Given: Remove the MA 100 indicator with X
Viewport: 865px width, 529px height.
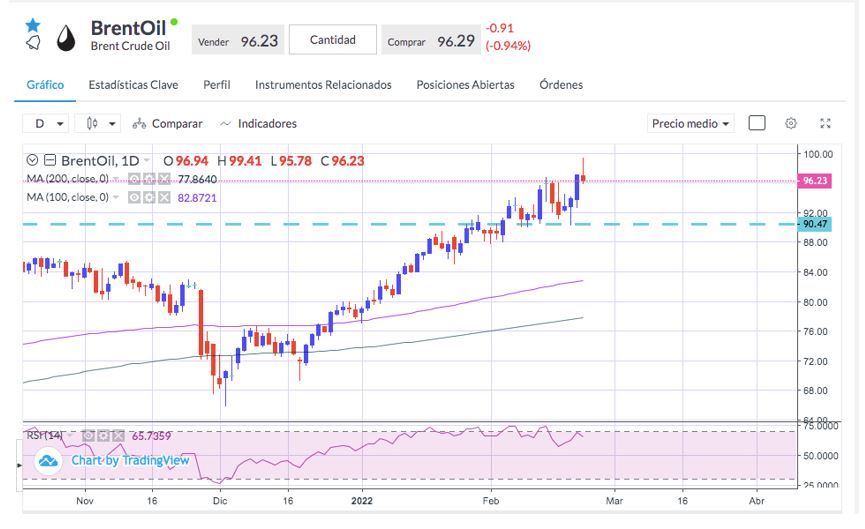Looking at the screenshot, I should tap(164, 197).
